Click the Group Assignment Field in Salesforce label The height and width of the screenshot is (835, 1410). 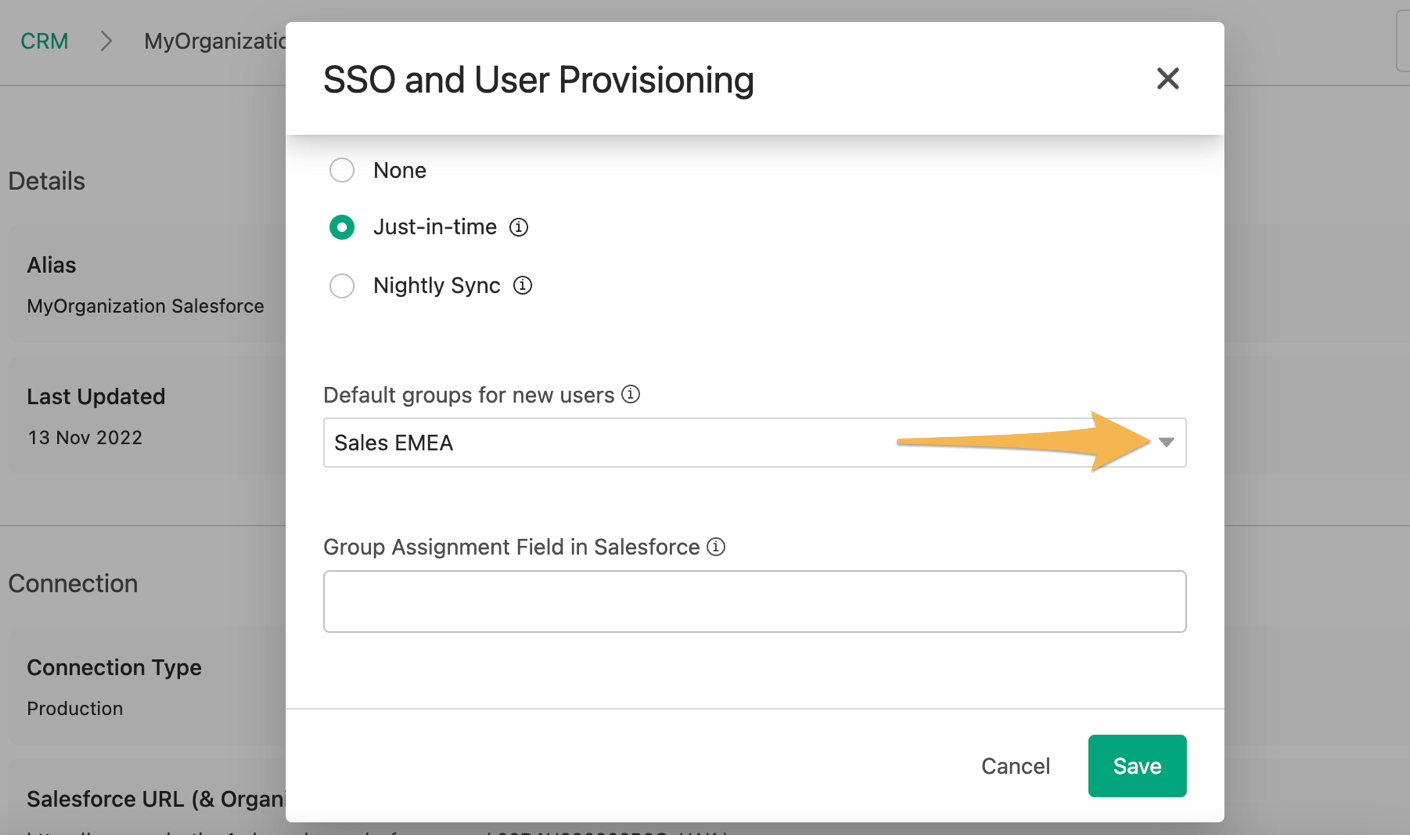pos(512,547)
